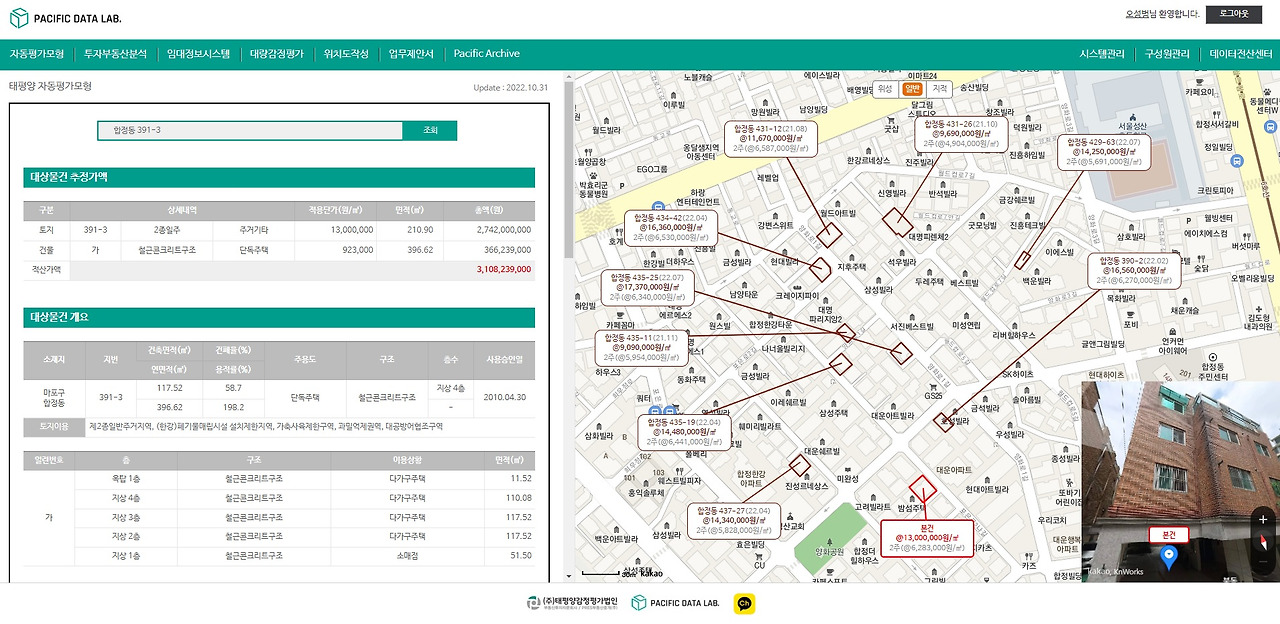Screen dimensions: 1280x624
Task: Open the 자동평가모형 menu
Action: [37, 54]
